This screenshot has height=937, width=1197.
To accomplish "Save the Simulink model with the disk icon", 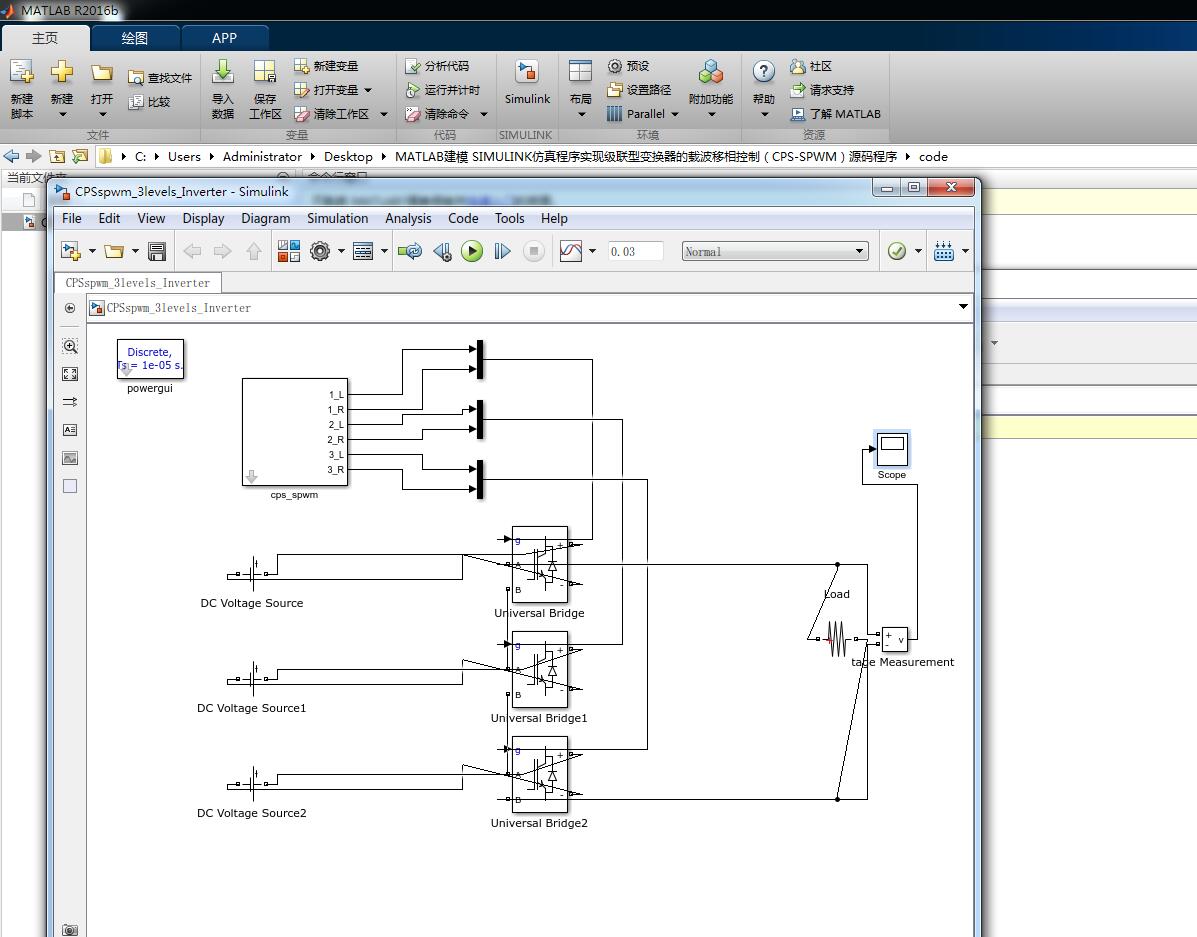I will click(156, 251).
